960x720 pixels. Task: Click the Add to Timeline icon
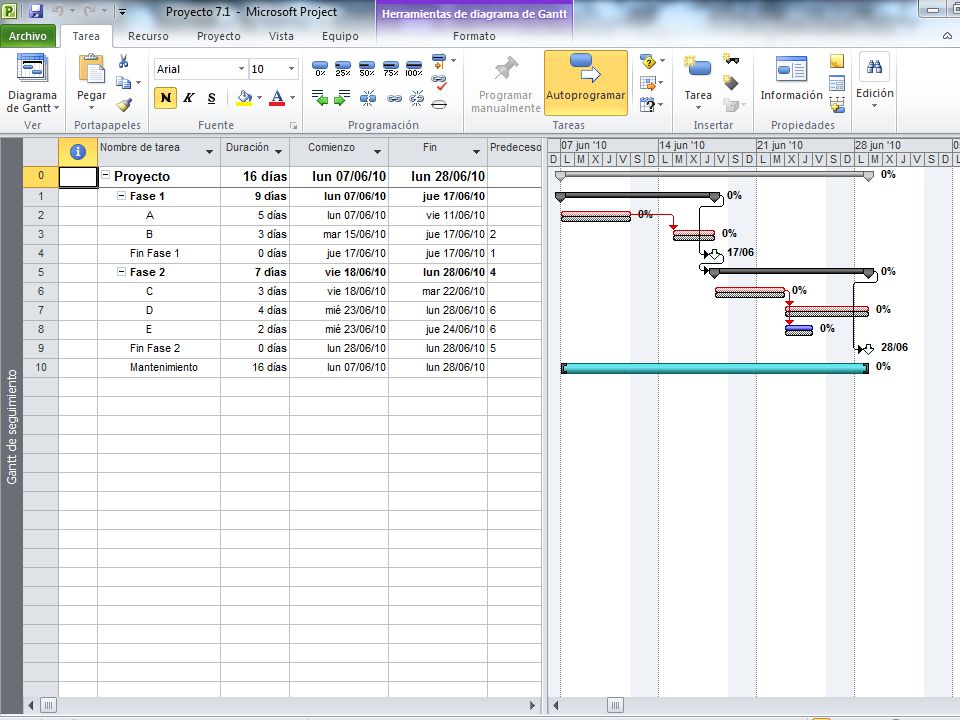837,105
